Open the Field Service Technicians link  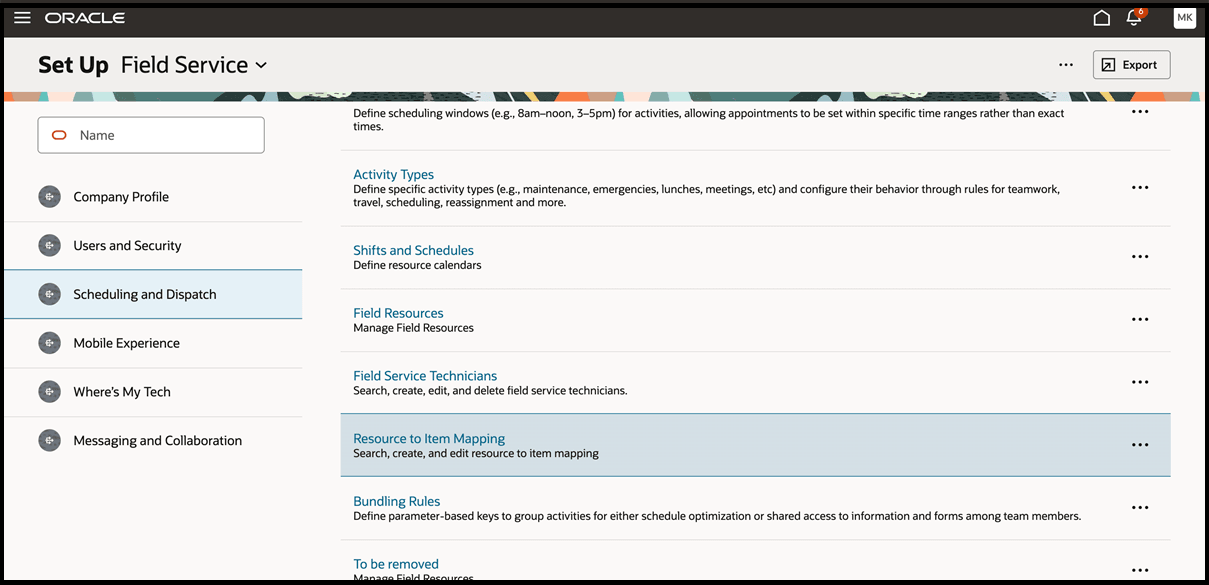tap(425, 376)
